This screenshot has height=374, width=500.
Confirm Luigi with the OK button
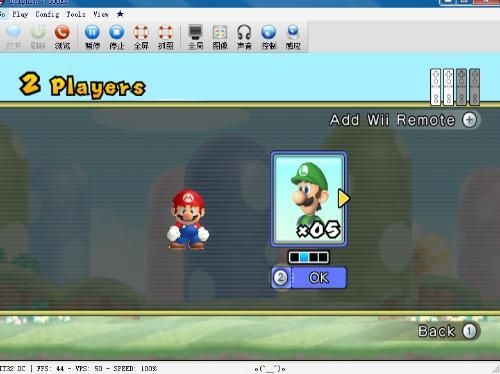tap(309, 278)
